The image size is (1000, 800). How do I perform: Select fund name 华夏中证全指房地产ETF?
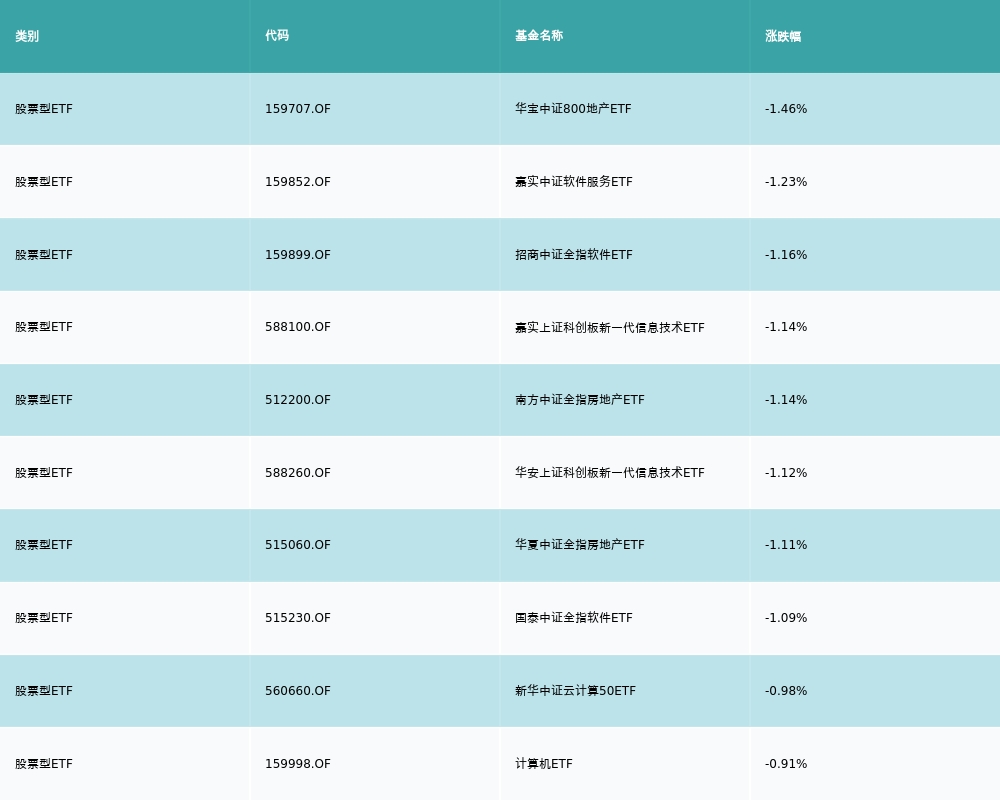580,545
